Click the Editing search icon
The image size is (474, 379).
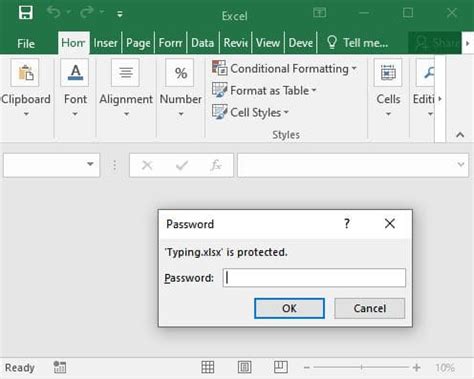[x=426, y=73]
